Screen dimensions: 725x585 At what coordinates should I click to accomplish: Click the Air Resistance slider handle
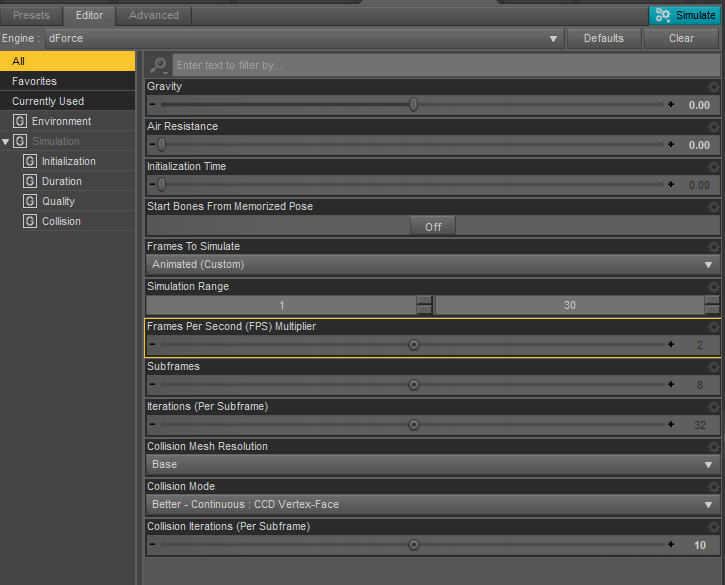[x=161, y=145]
